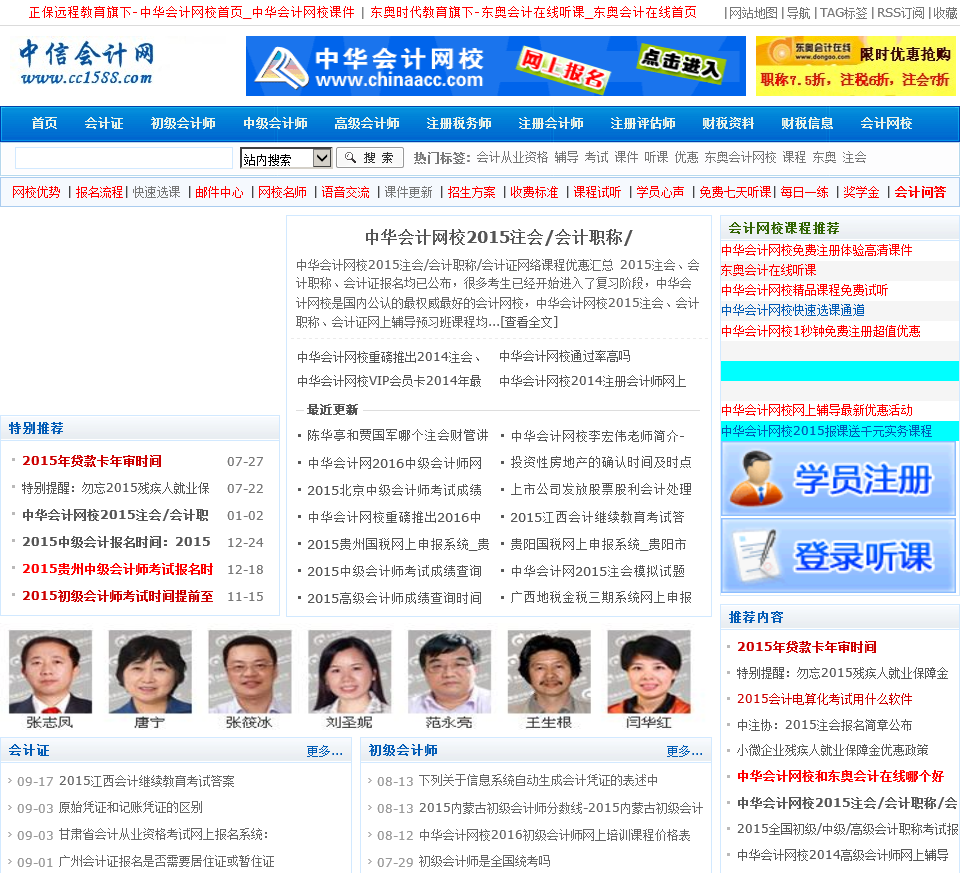Open 2015会计电算化考试用什么软件 link
This screenshot has width=960, height=873.
click(825, 699)
